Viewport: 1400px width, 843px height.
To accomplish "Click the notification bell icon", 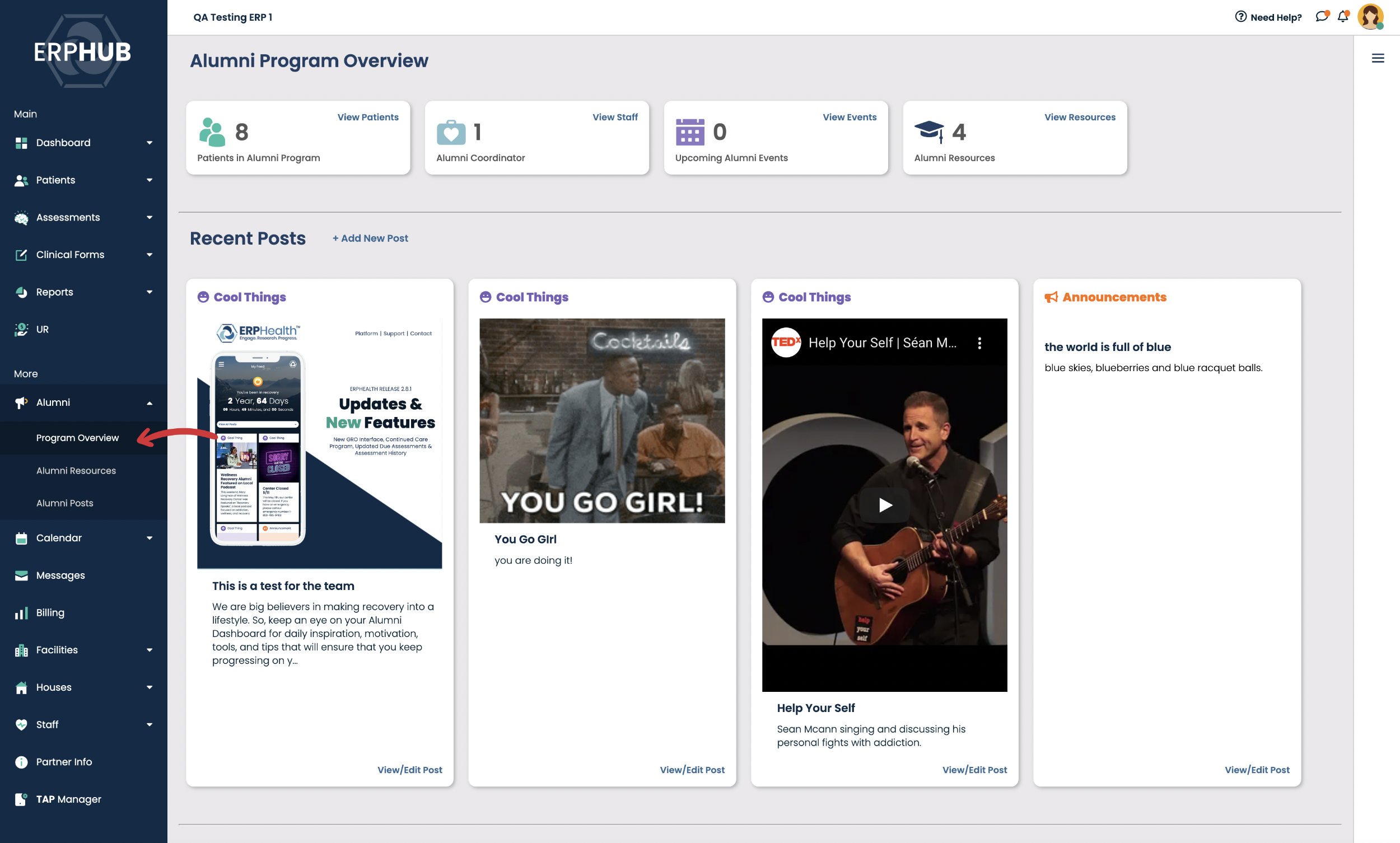I will (x=1343, y=16).
